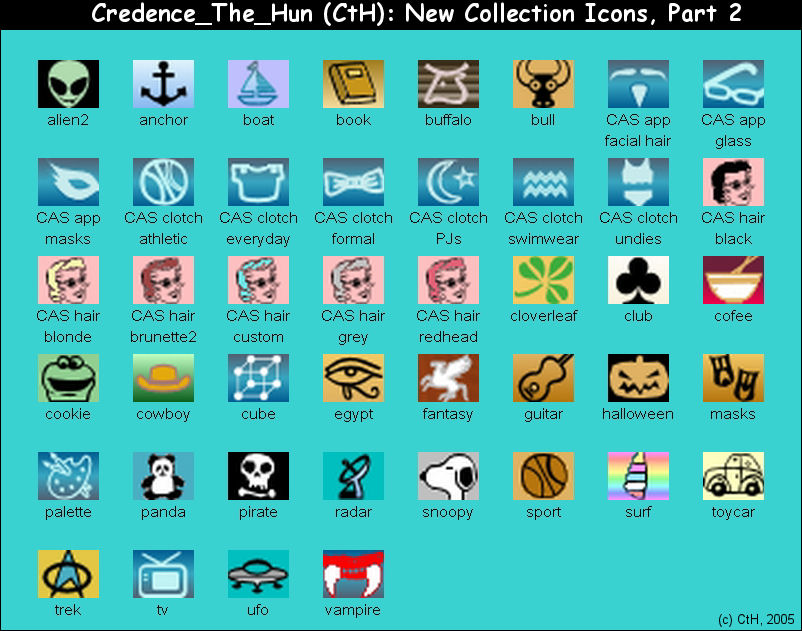Screen dimensions: 802x631
Task: Click the trek emblem icon
Action: pos(68,572)
